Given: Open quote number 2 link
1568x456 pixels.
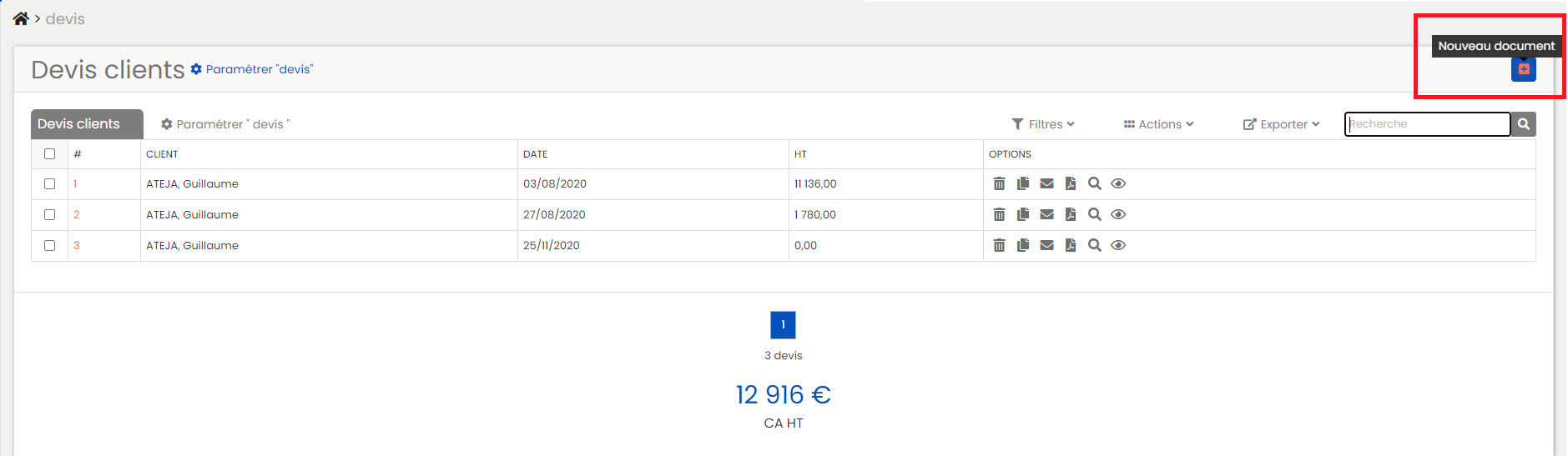Looking at the screenshot, I should coord(76,214).
